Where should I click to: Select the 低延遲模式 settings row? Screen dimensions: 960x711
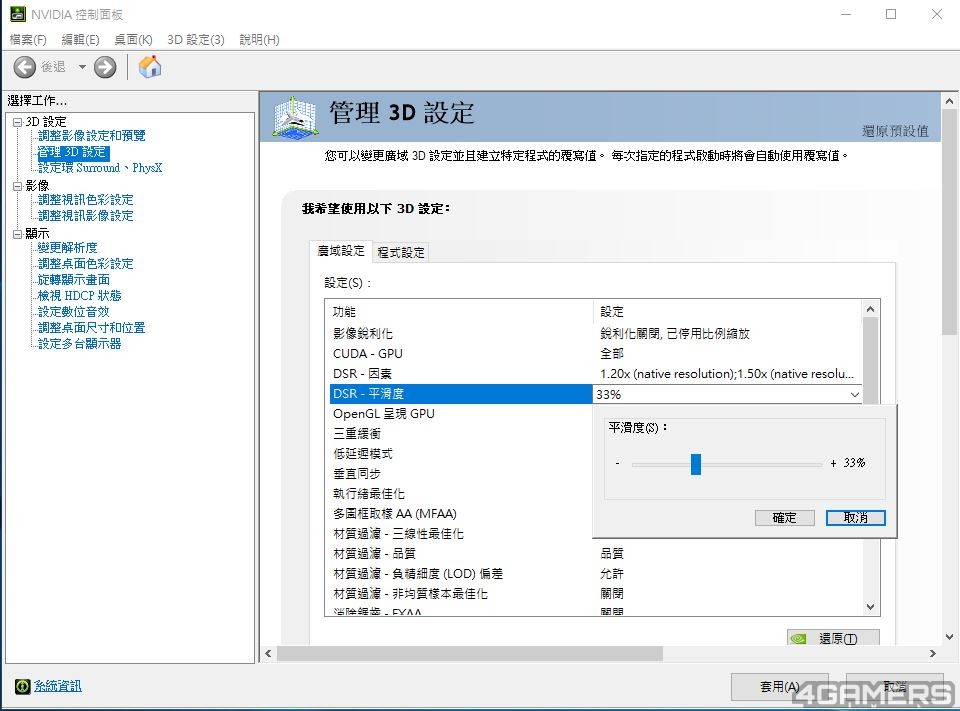tap(460, 454)
